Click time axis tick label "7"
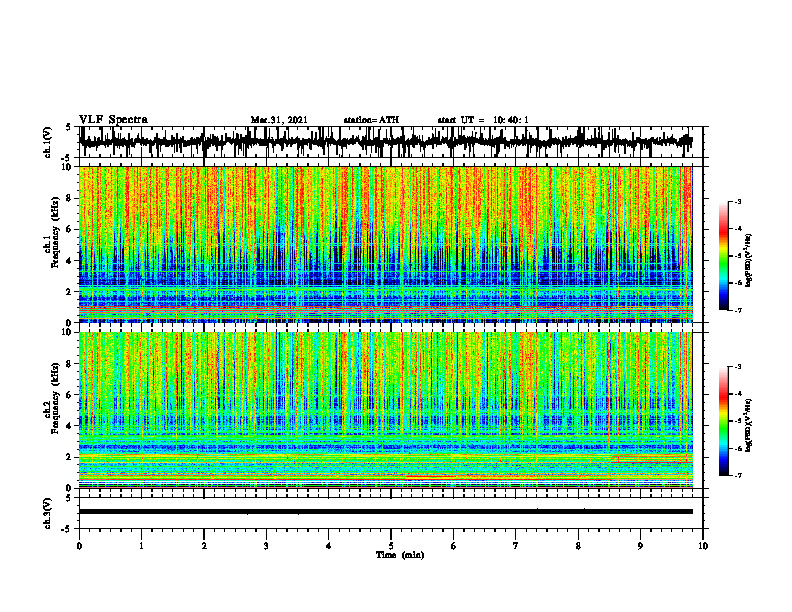This screenshot has height=612, width=792. coord(516,546)
